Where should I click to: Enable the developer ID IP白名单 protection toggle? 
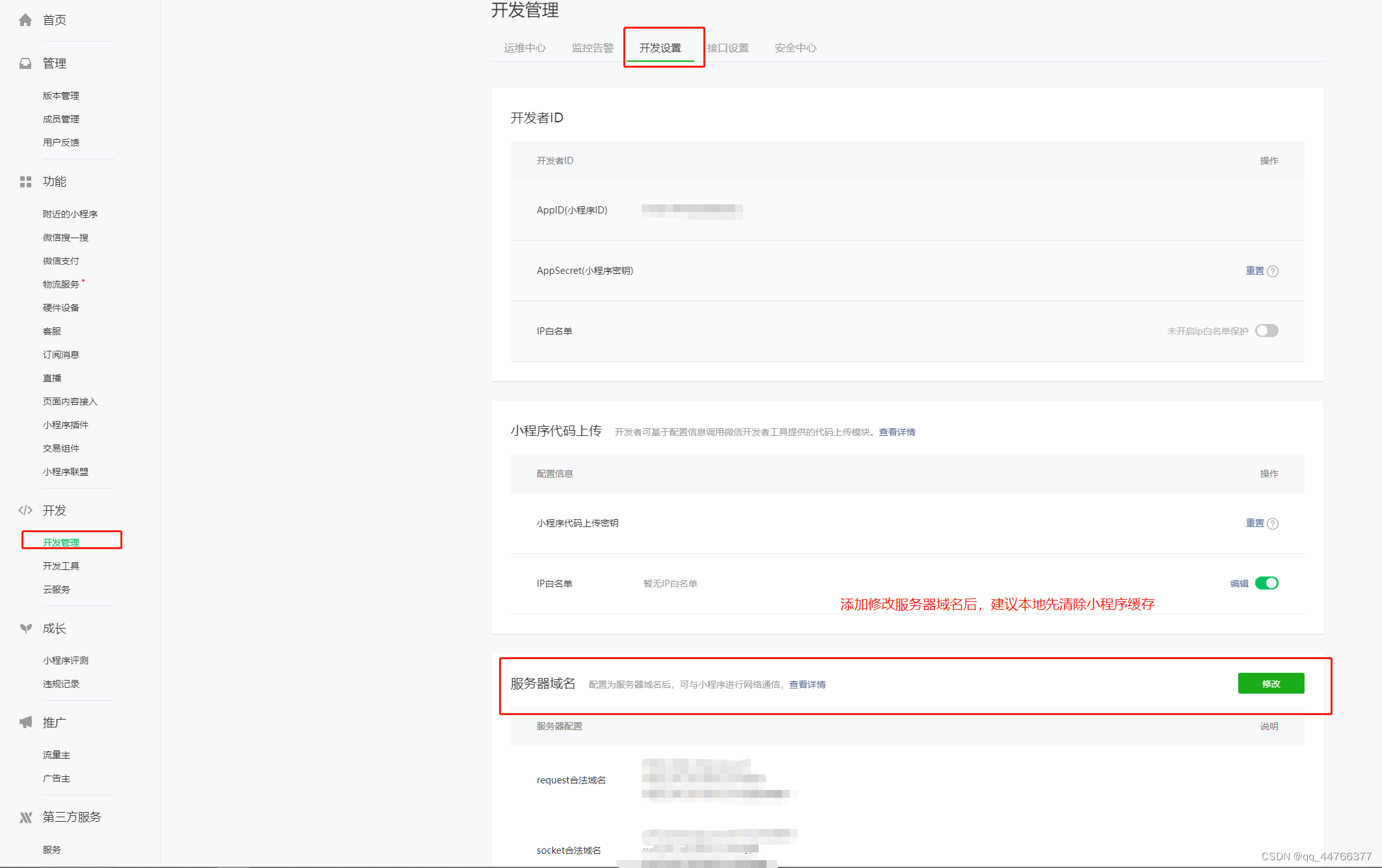[1266, 331]
